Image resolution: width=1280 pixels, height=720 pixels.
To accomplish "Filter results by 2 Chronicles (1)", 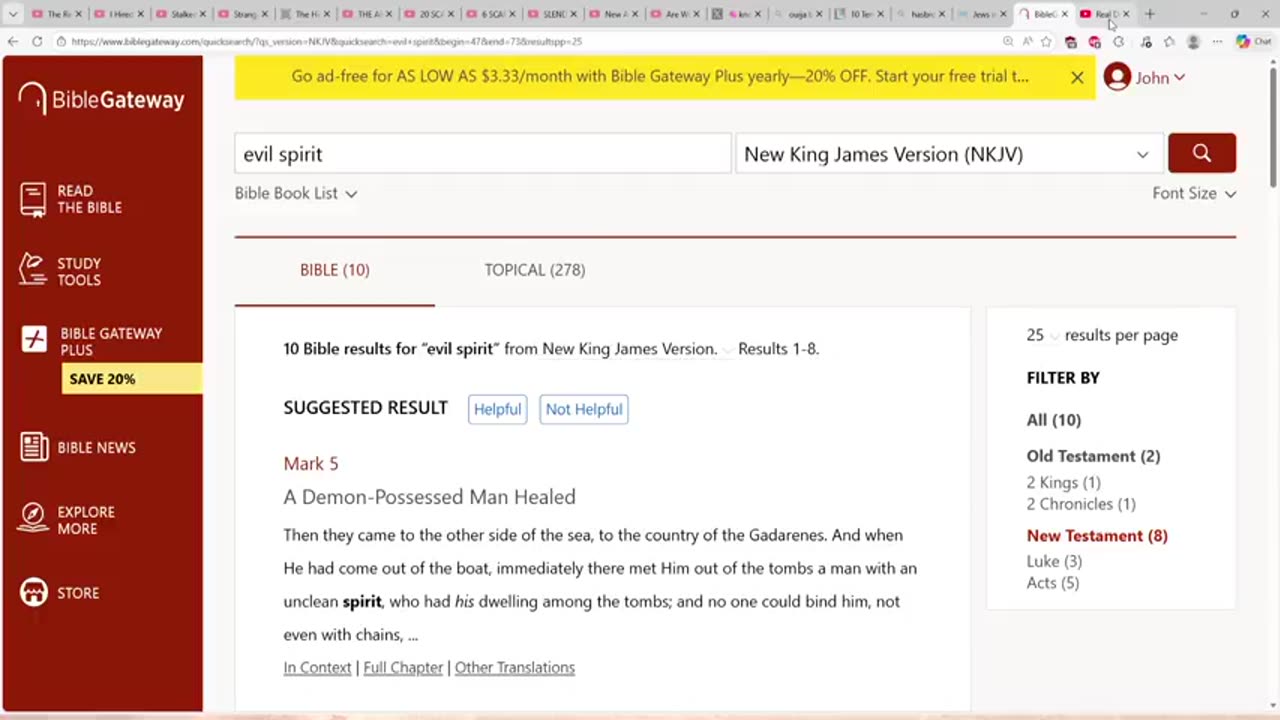I will 1081,504.
